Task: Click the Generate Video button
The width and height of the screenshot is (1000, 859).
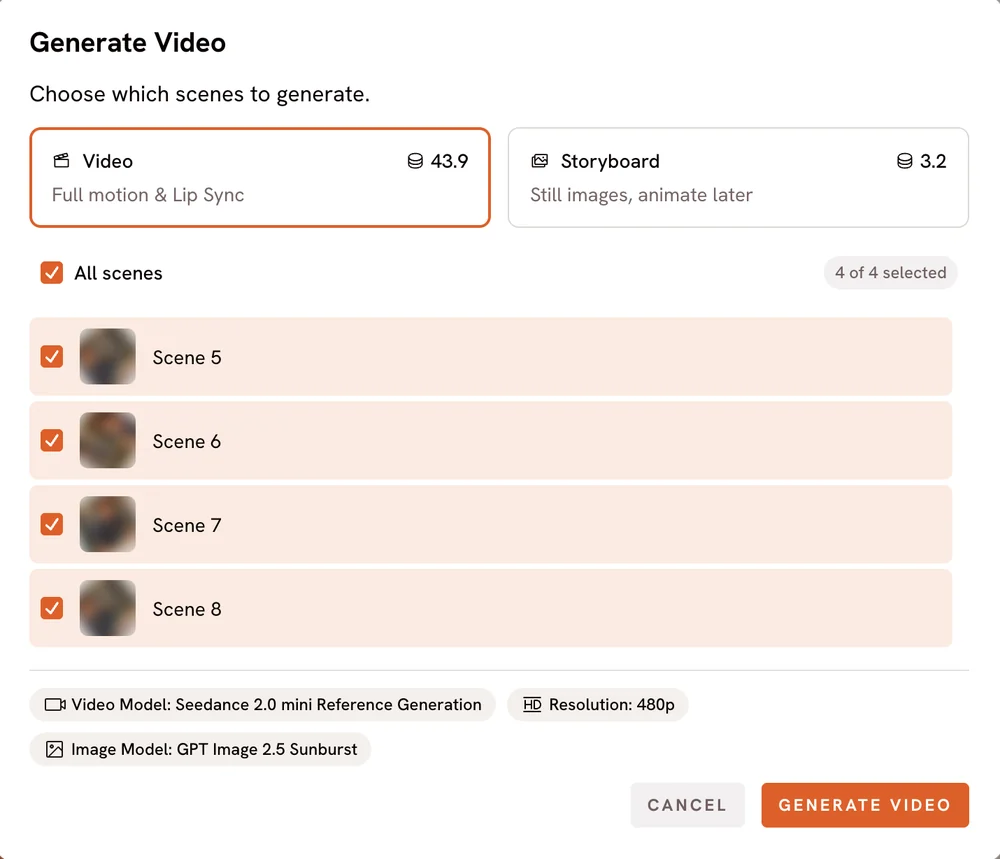Action: (865, 805)
